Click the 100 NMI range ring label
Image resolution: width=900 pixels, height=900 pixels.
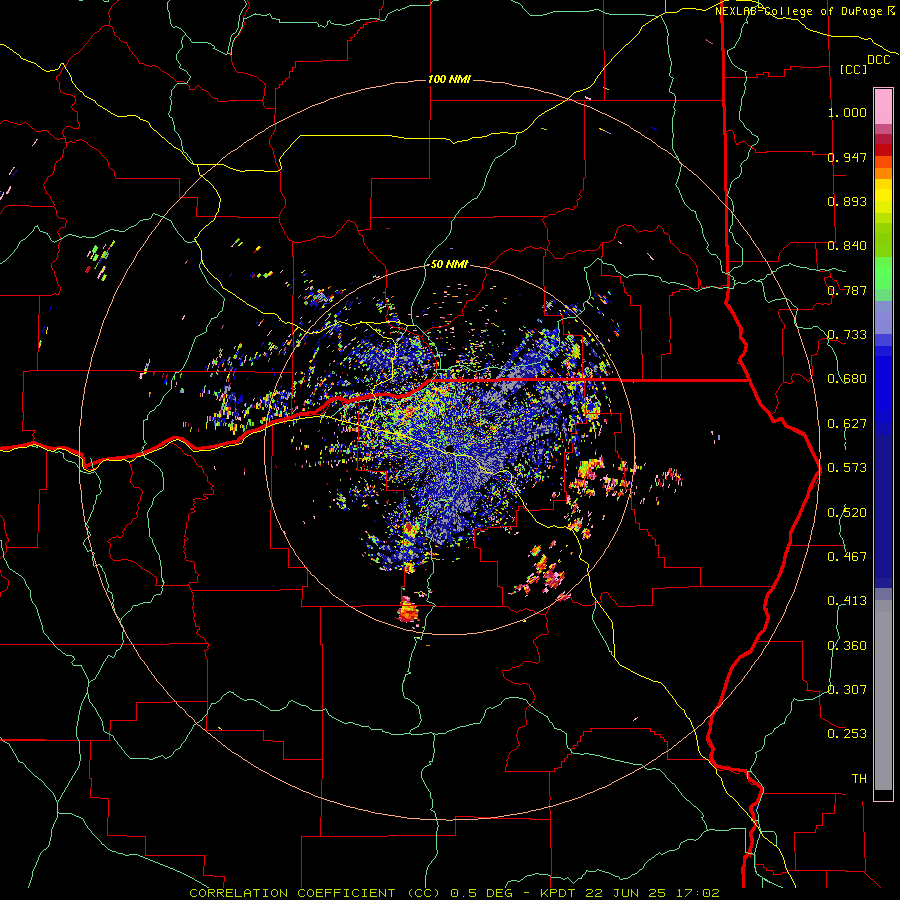pos(449,79)
